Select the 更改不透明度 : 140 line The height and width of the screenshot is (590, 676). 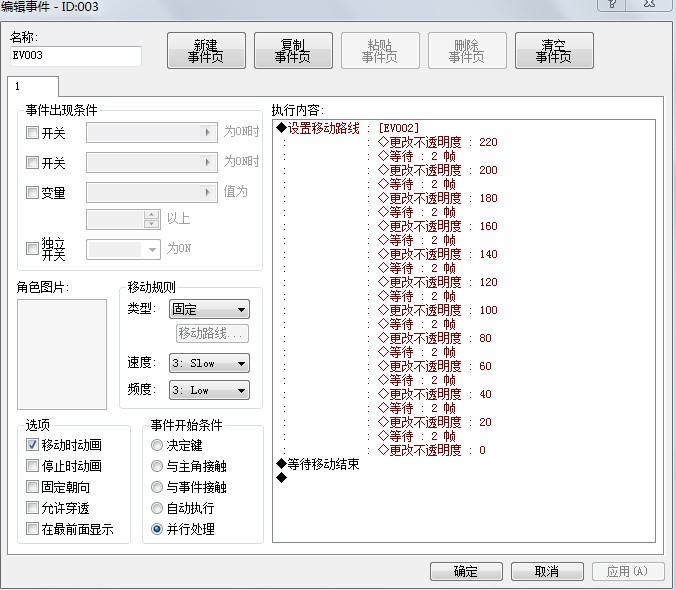click(x=437, y=254)
